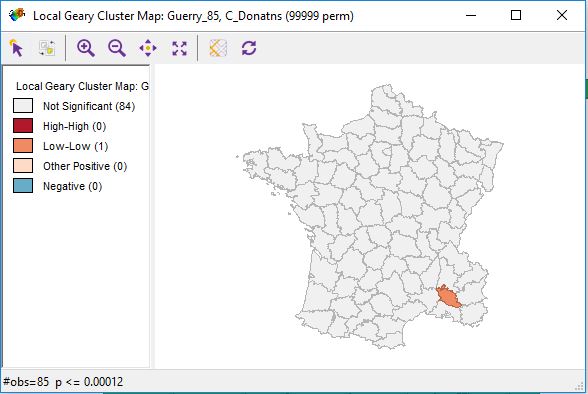The height and width of the screenshot is (394, 588).
Task: Select the 'High-High (0)' legend label
Action: click(75, 126)
